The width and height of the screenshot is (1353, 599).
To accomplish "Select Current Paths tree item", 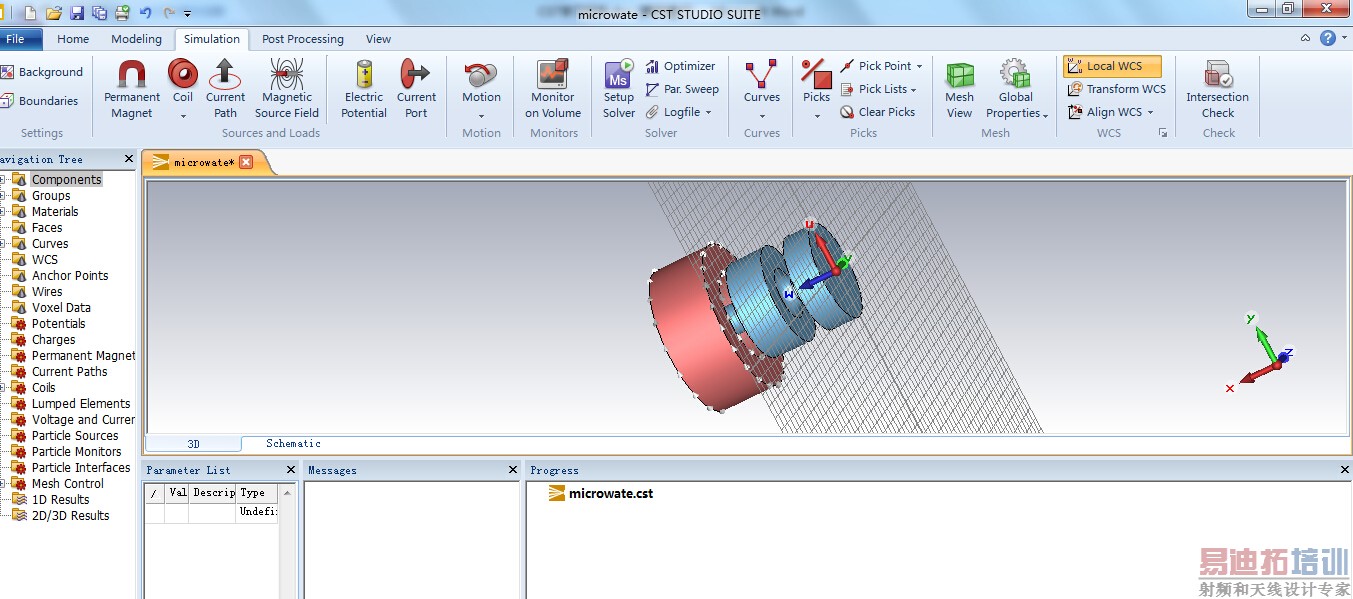I will click(x=69, y=372).
